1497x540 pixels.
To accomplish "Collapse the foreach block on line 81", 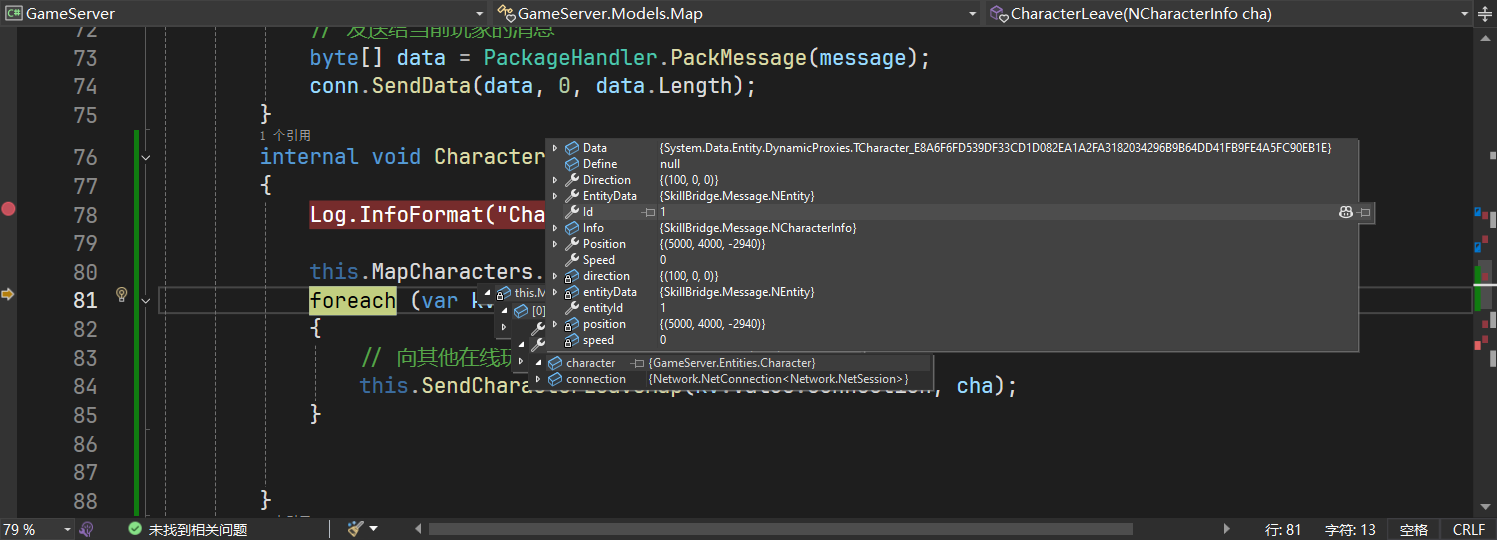I will 146,300.
